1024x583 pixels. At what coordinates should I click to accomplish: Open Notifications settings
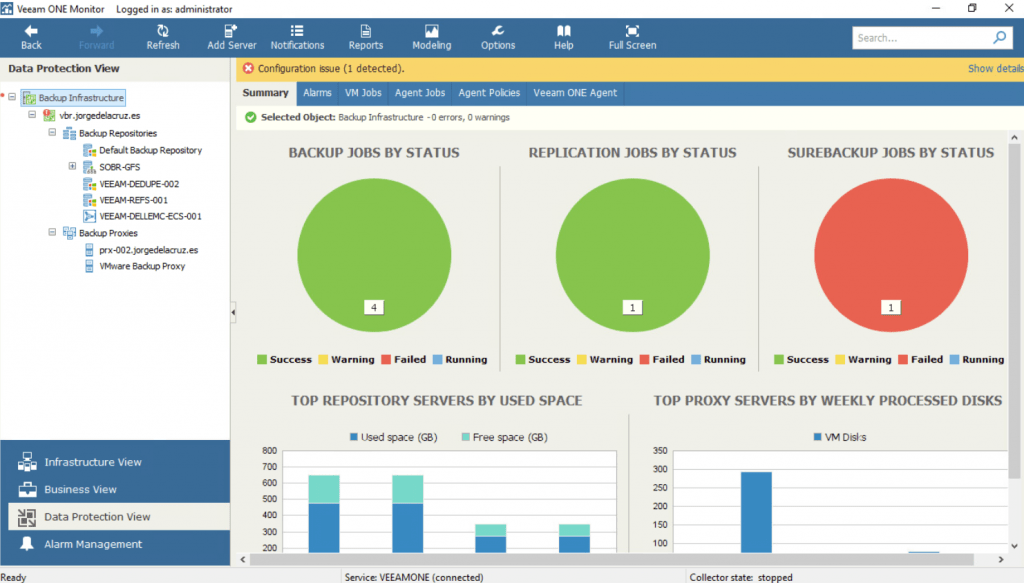pyautogui.click(x=297, y=37)
